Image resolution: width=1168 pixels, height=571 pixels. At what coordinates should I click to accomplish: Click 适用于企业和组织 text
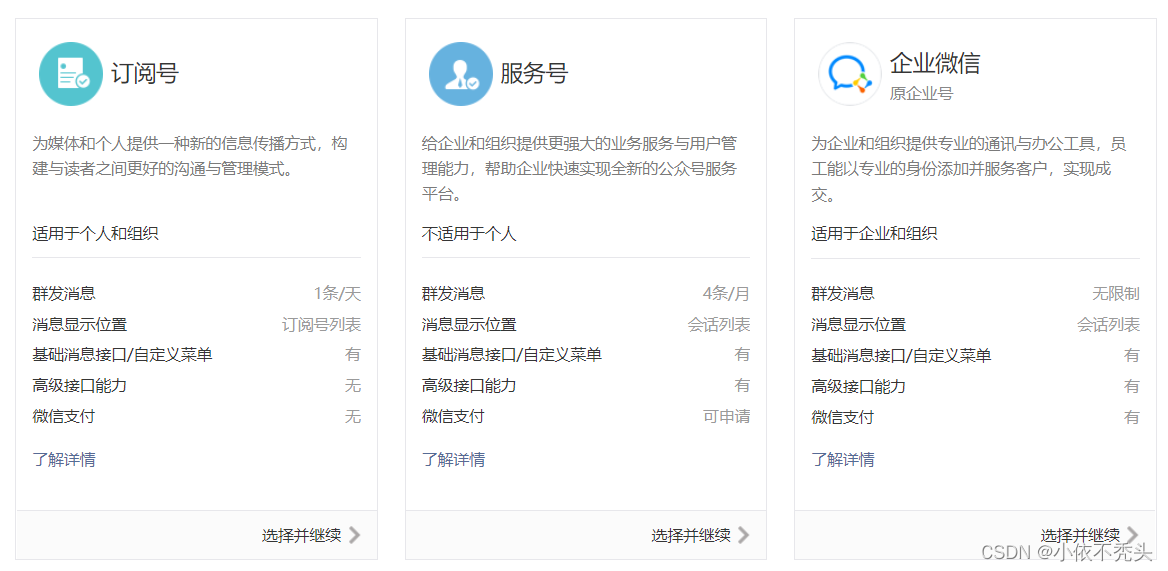(x=874, y=234)
